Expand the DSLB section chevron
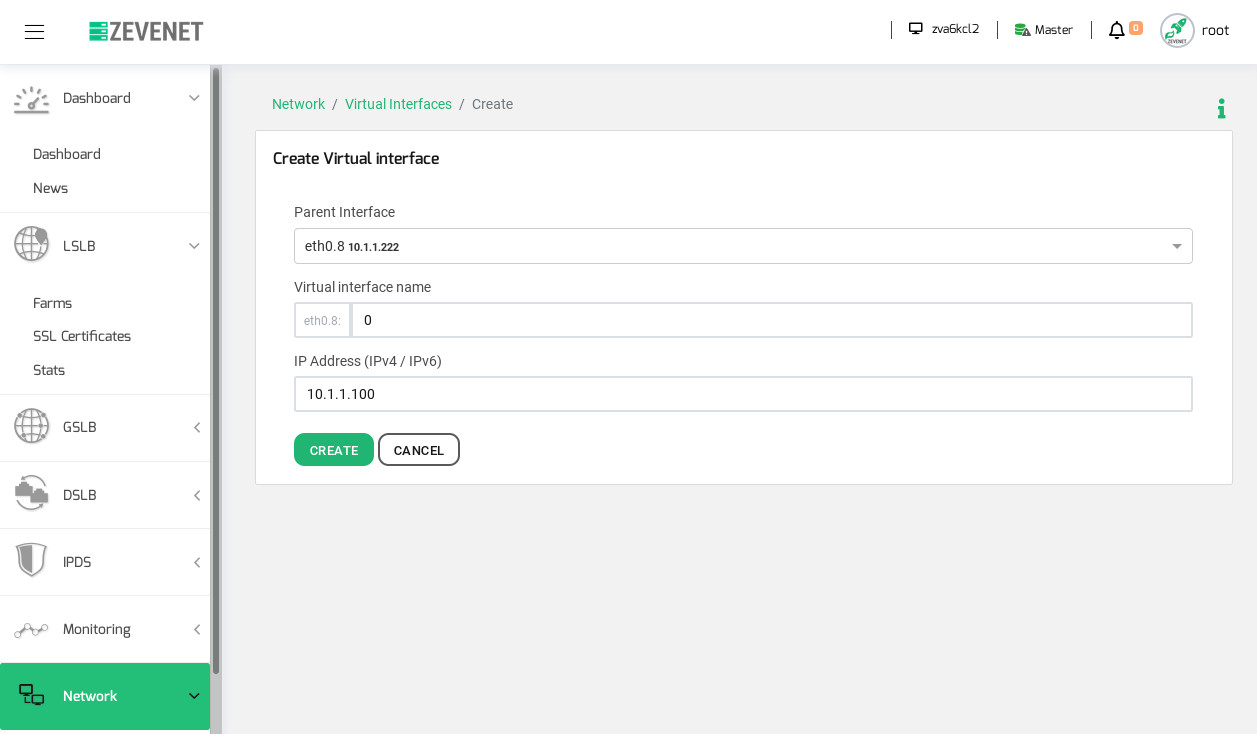Viewport: 1257px width, 734px height. coord(197,495)
